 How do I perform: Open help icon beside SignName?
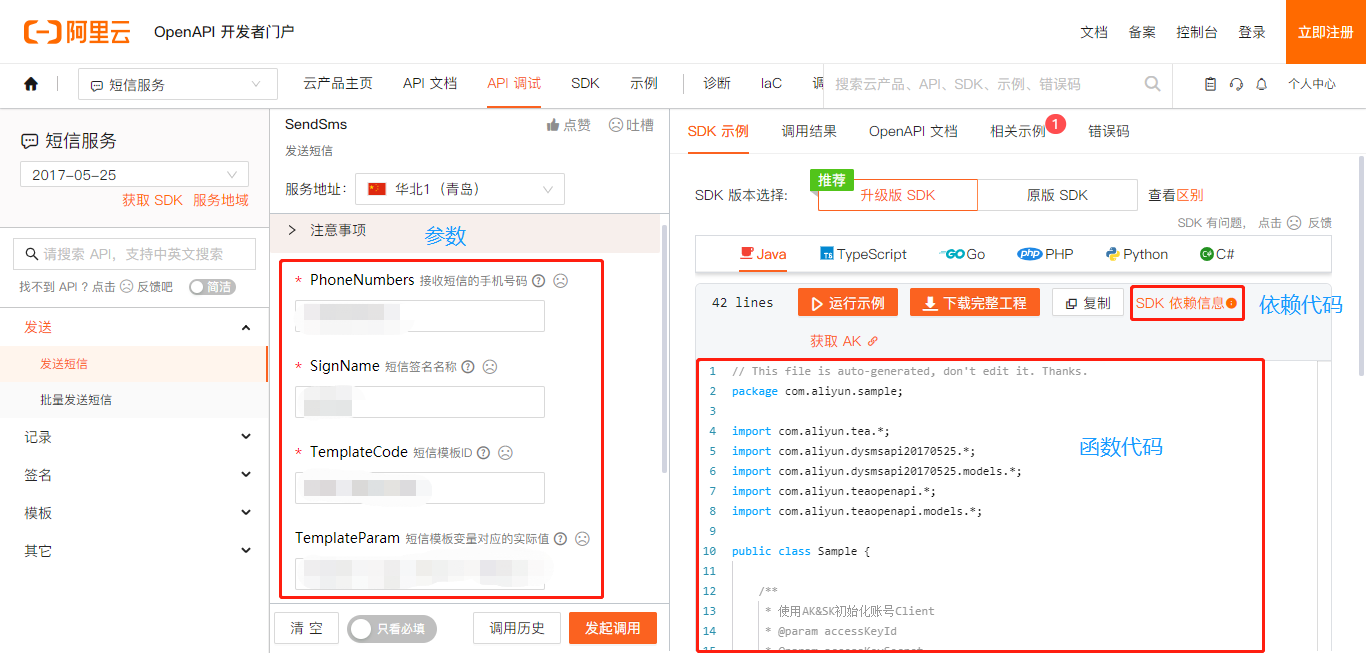[x=467, y=367]
